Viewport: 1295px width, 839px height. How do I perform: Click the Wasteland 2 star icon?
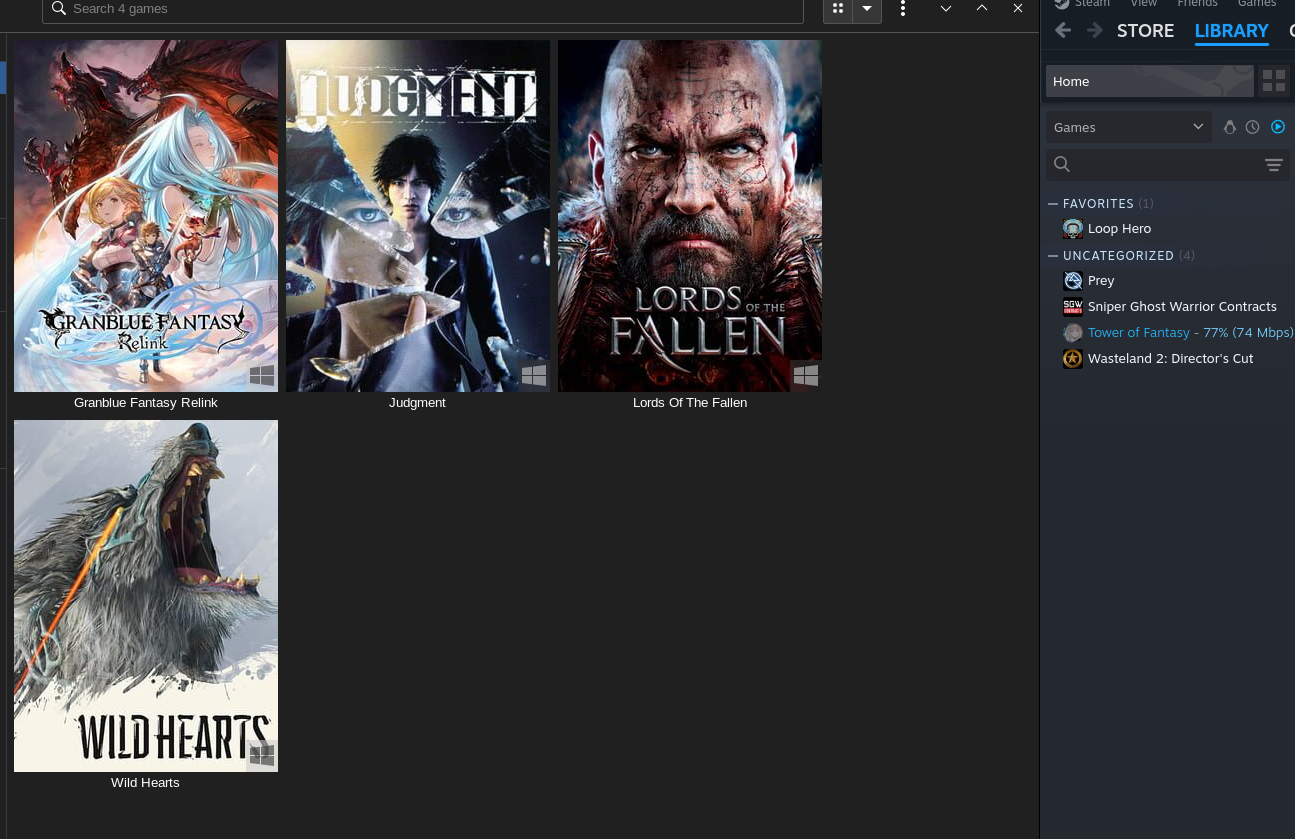click(x=1073, y=359)
